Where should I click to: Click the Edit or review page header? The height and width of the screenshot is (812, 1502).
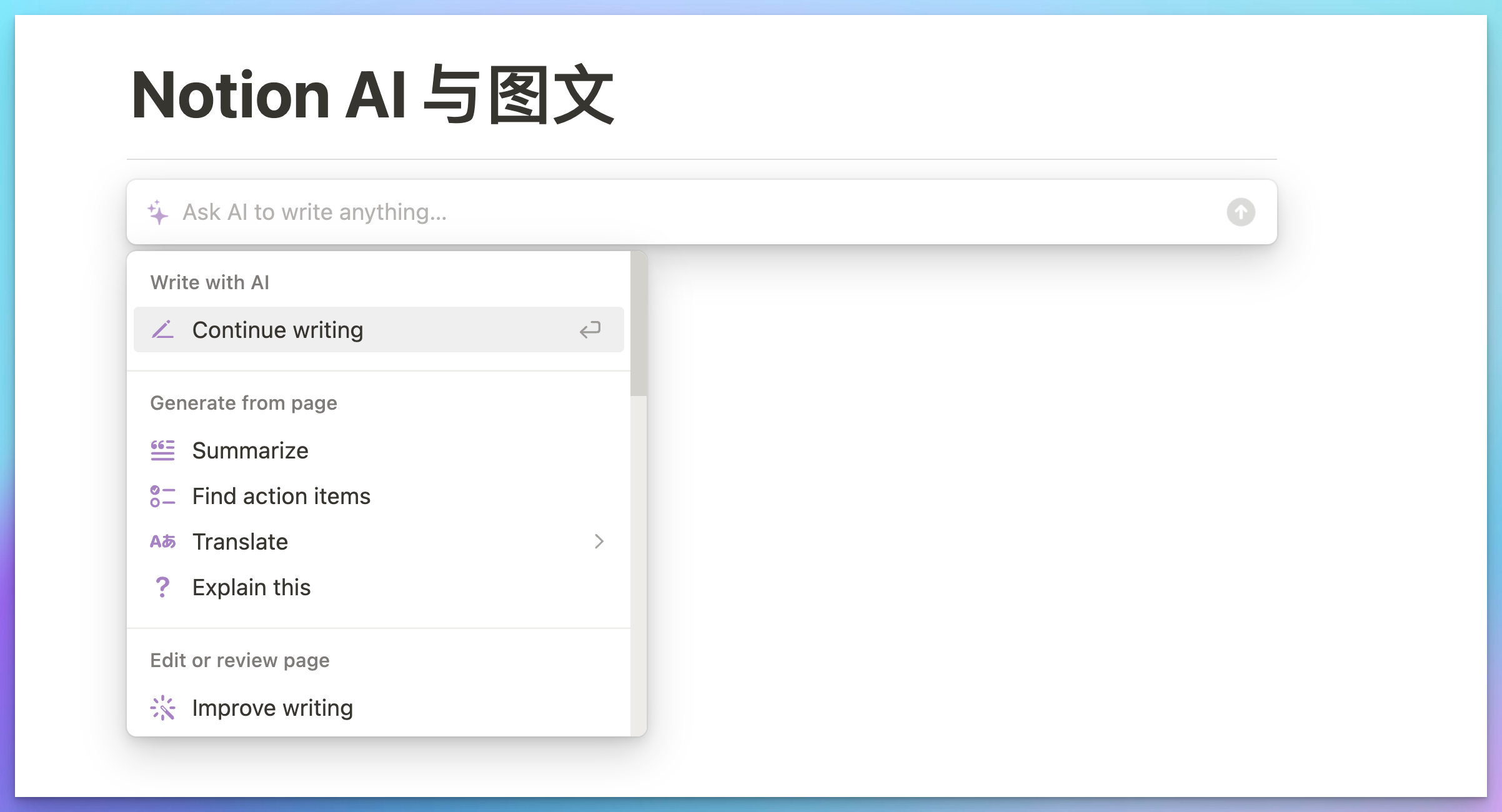(x=240, y=661)
